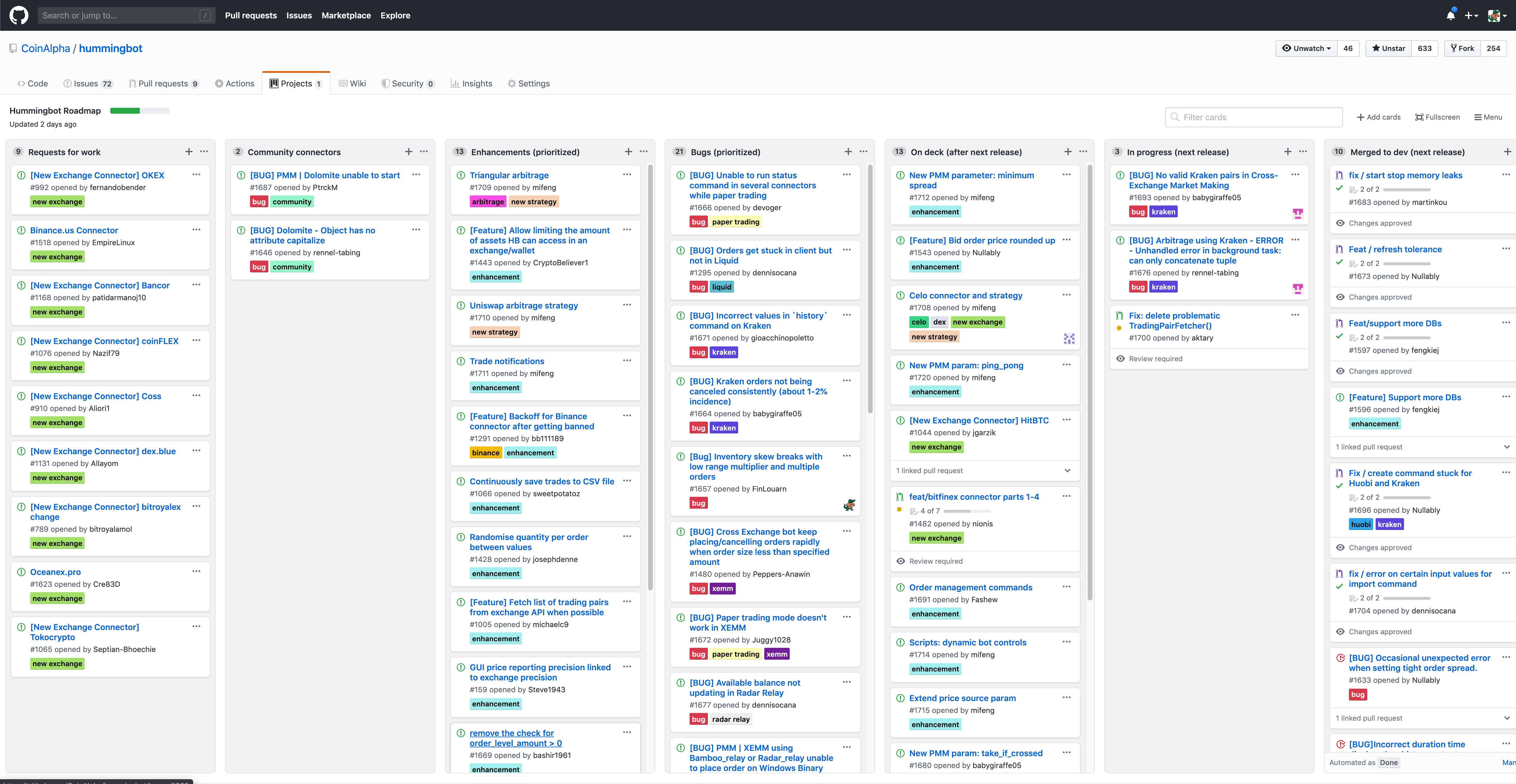The image size is (1516, 784).
Task: Open card menu for PMM Dolomite unable to start
Action: click(x=416, y=175)
